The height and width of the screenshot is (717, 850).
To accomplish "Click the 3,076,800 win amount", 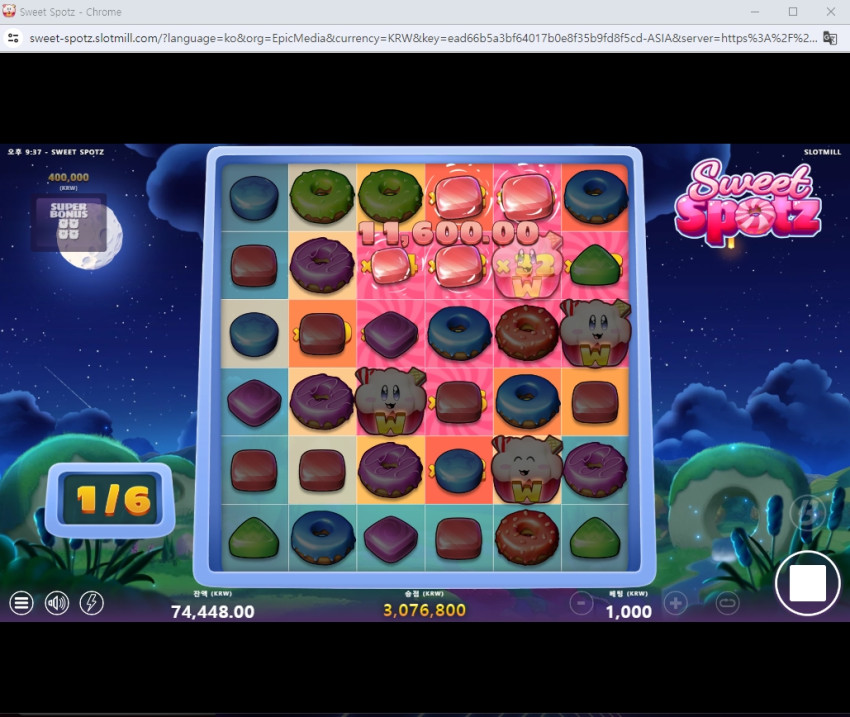I will click(x=424, y=610).
